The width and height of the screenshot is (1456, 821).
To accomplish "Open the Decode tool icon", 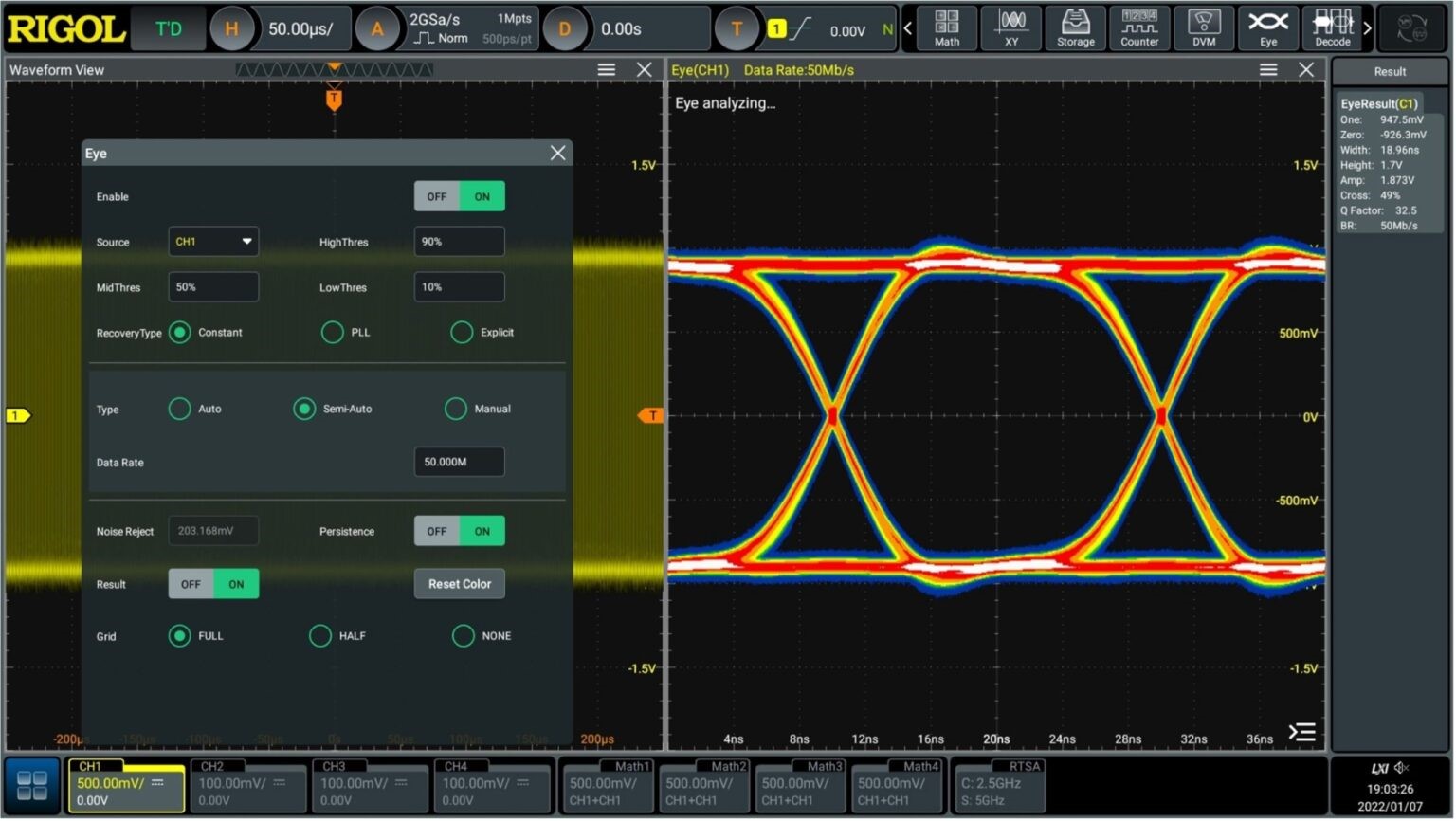I will (x=1333, y=27).
